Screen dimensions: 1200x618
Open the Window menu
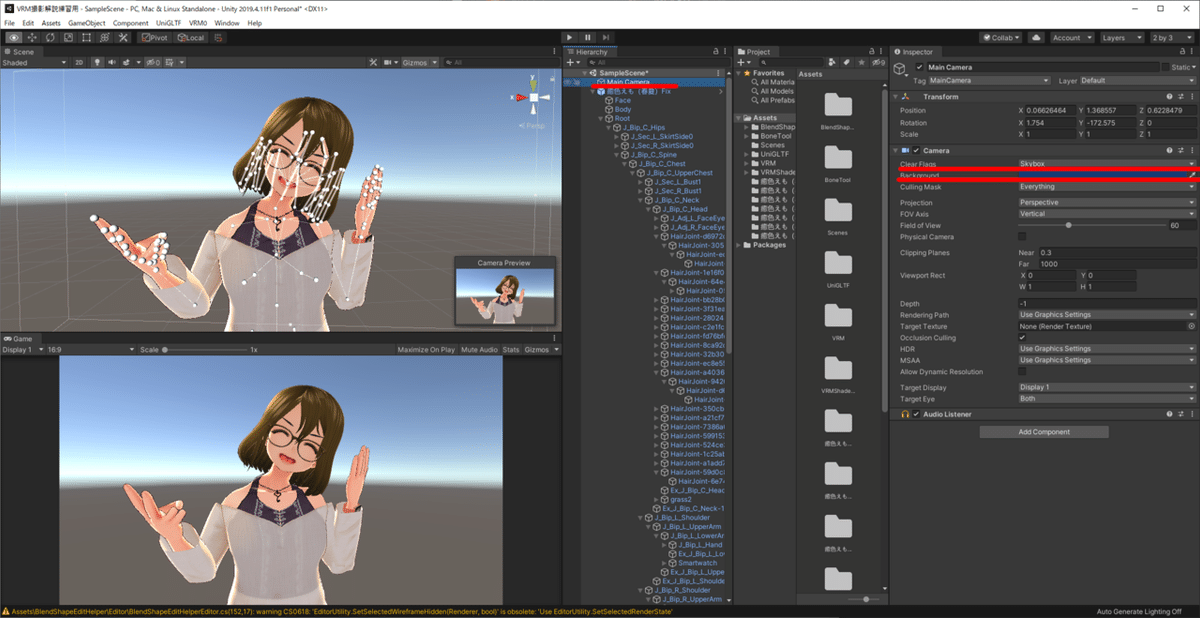[227, 22]
